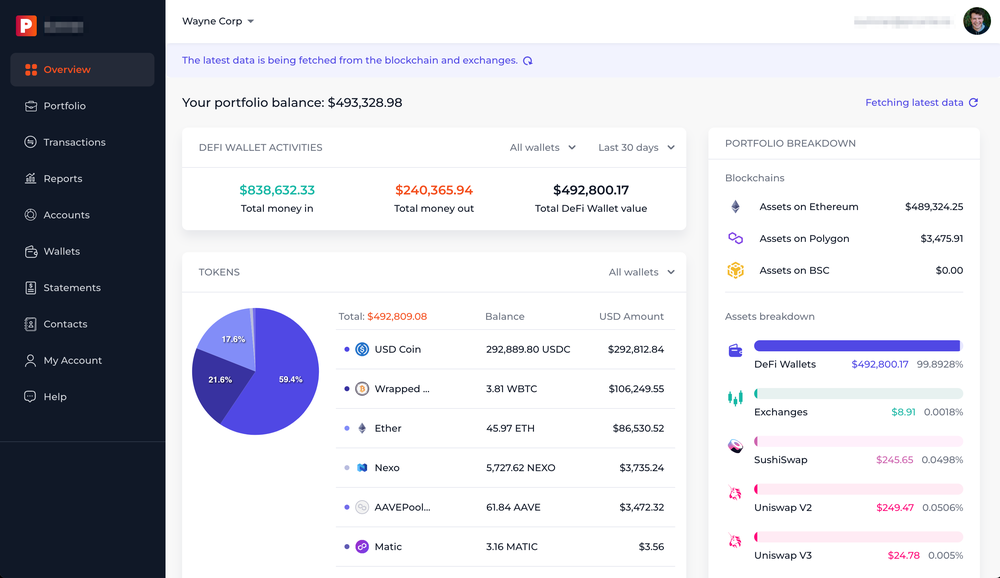Click the SushiSwap progress bar

(x=858, y=441)
